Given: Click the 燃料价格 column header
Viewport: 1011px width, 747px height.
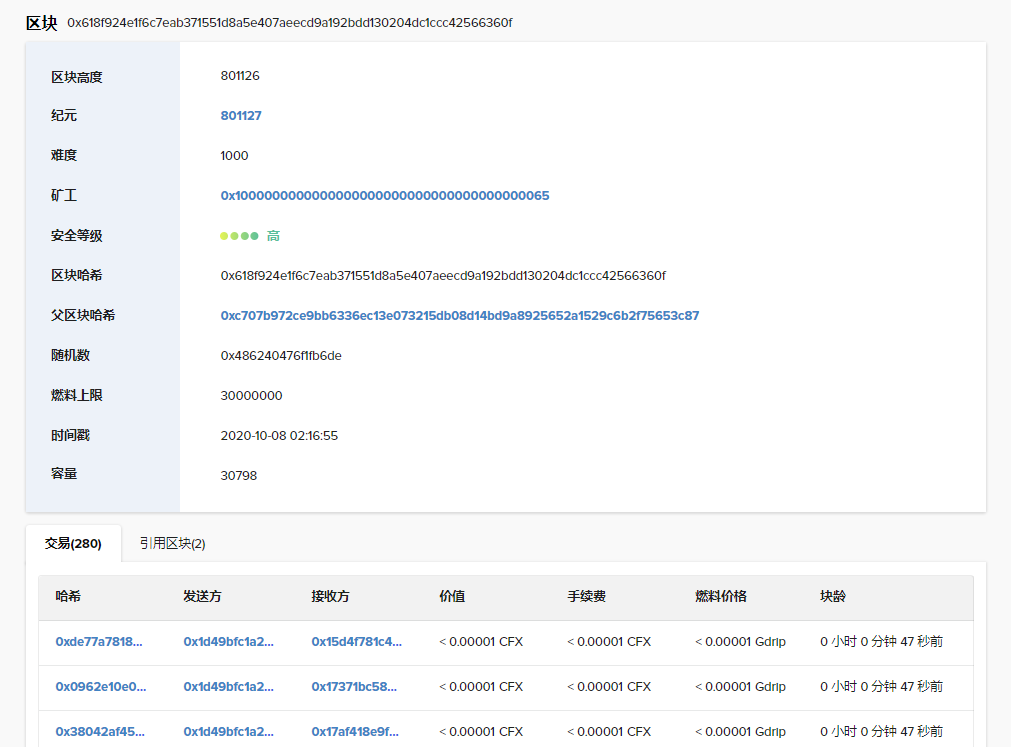Looking at the screenshot, I should [721, 597].
